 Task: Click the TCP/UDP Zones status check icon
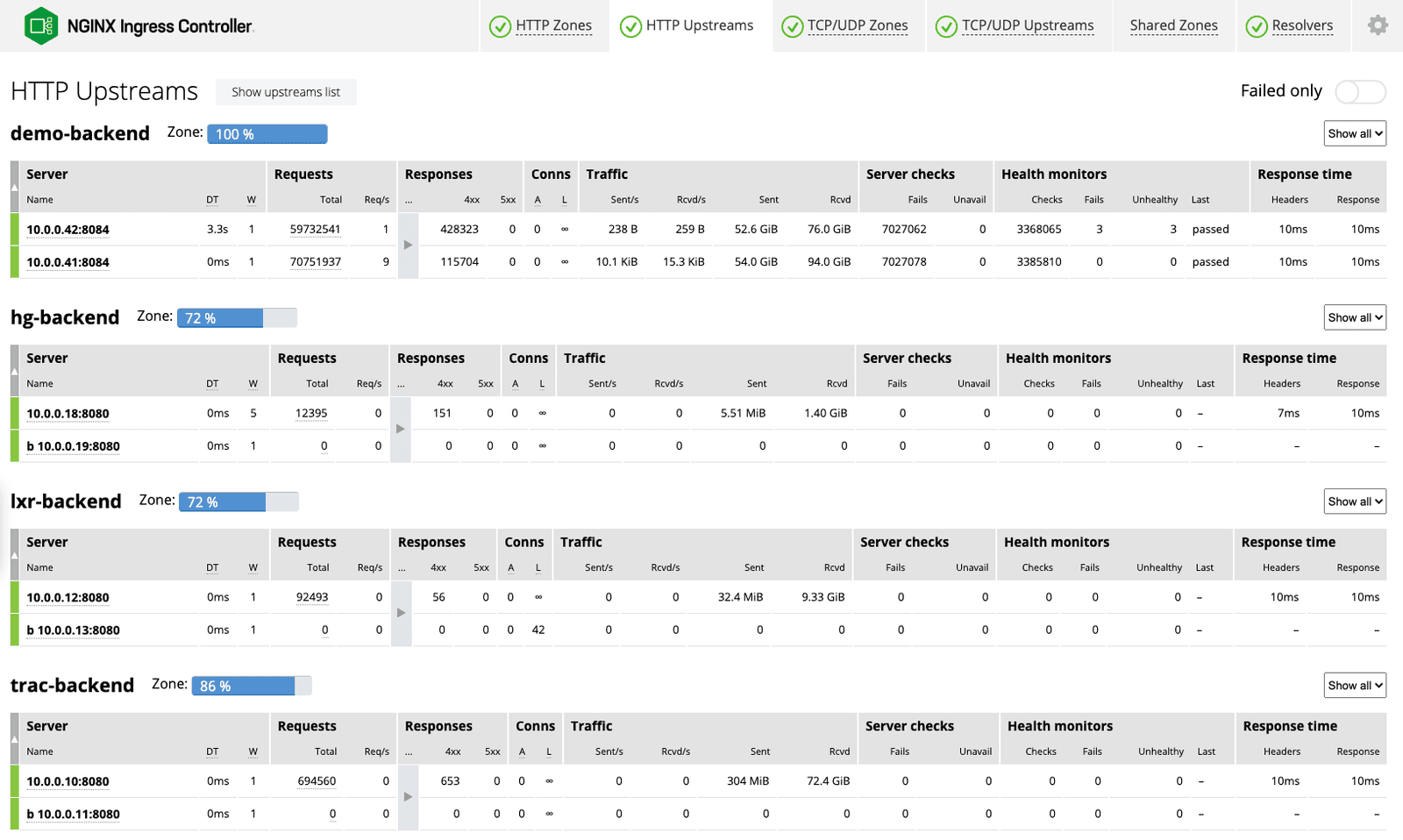792,27
